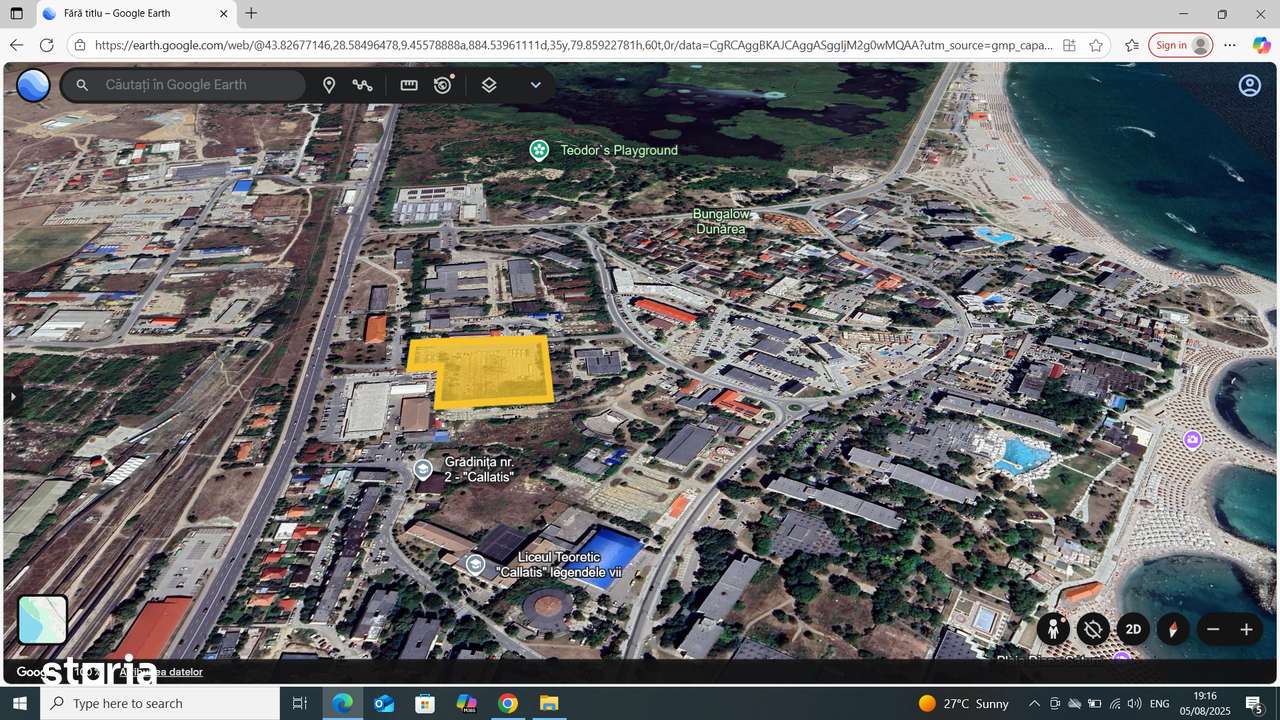The image size is (1280, 720).
Task: Zoom in with the plus control
Action: [x=1246, y=629]
